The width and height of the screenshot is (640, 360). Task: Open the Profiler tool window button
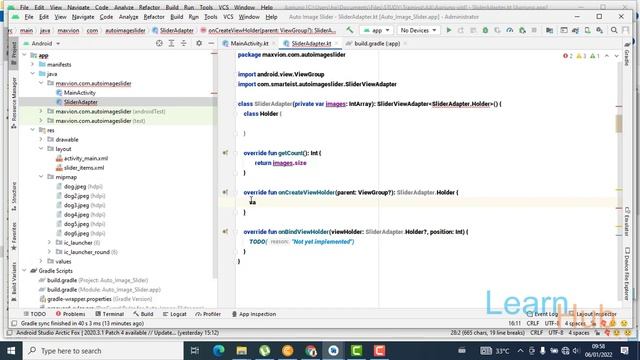pos(208,314)
